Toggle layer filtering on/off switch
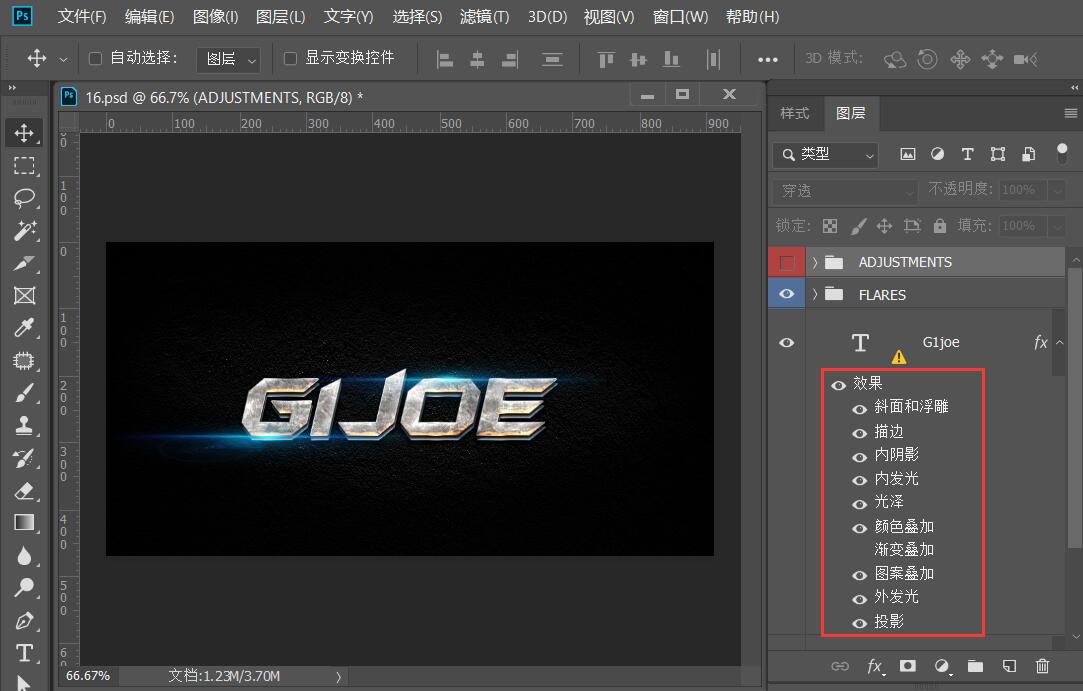Screen dimensions: 1083x691 1062,153
